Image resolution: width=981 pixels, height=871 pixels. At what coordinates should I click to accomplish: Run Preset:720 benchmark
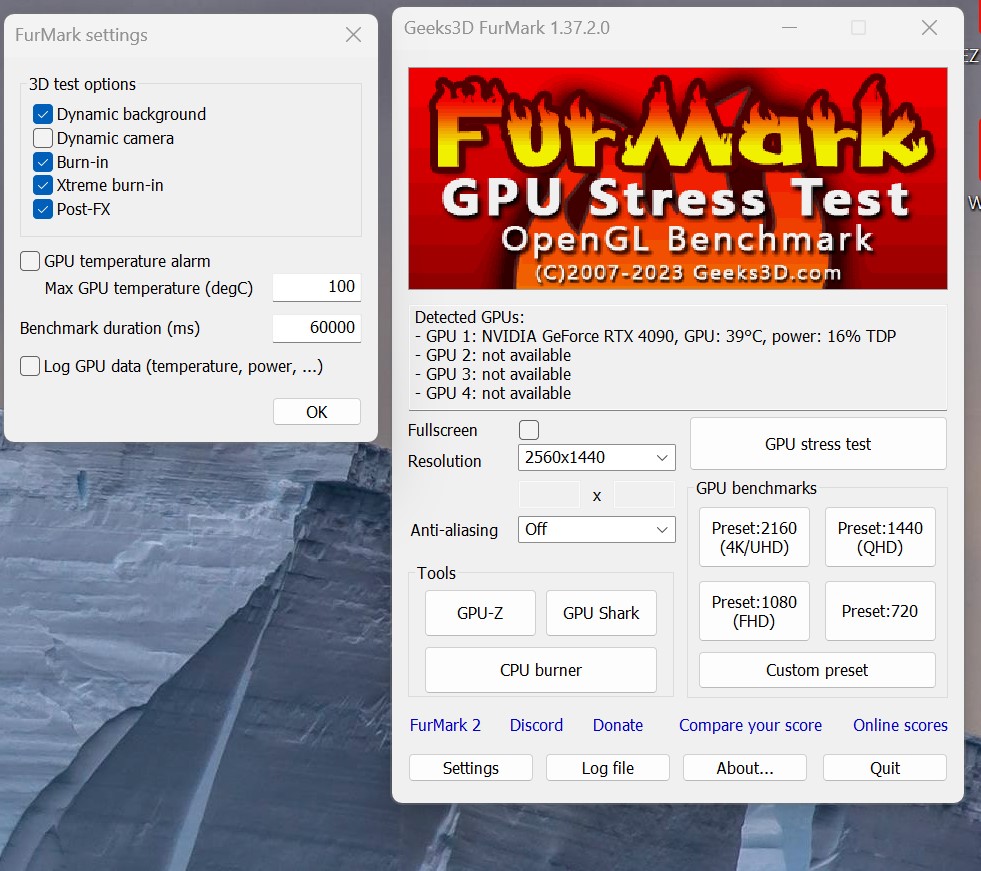click(880, 611)
